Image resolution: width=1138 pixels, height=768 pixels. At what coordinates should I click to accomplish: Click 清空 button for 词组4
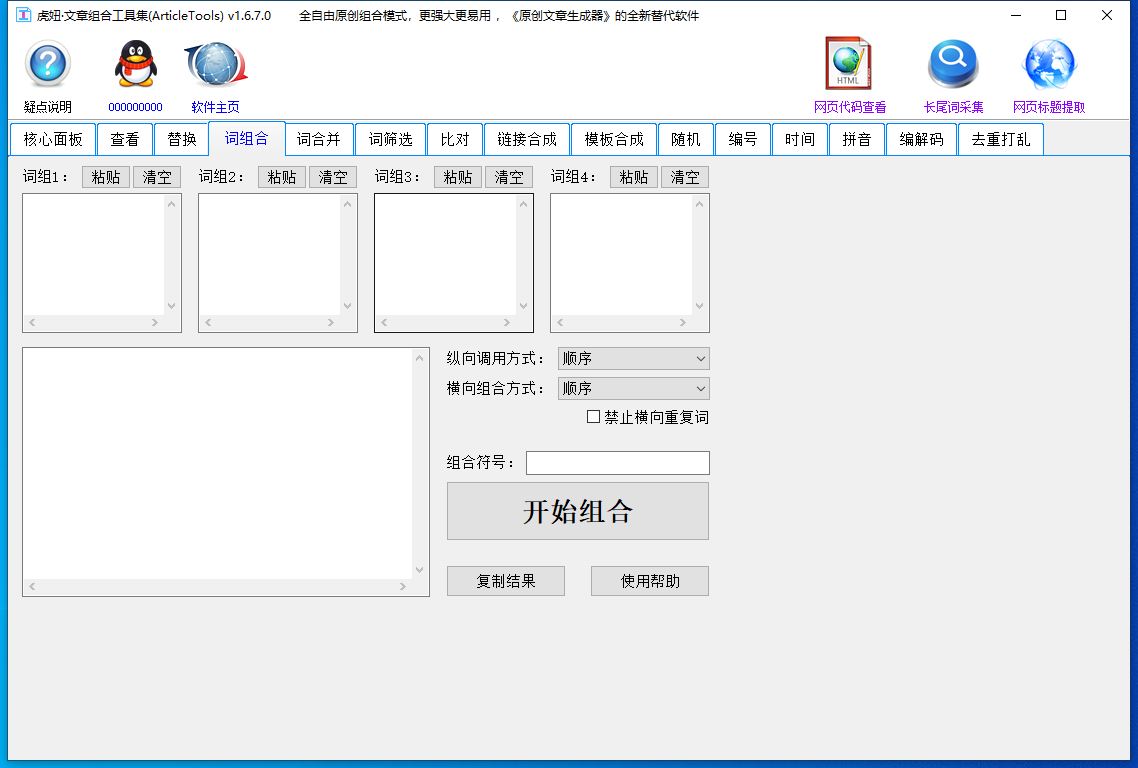click(685, 177)
